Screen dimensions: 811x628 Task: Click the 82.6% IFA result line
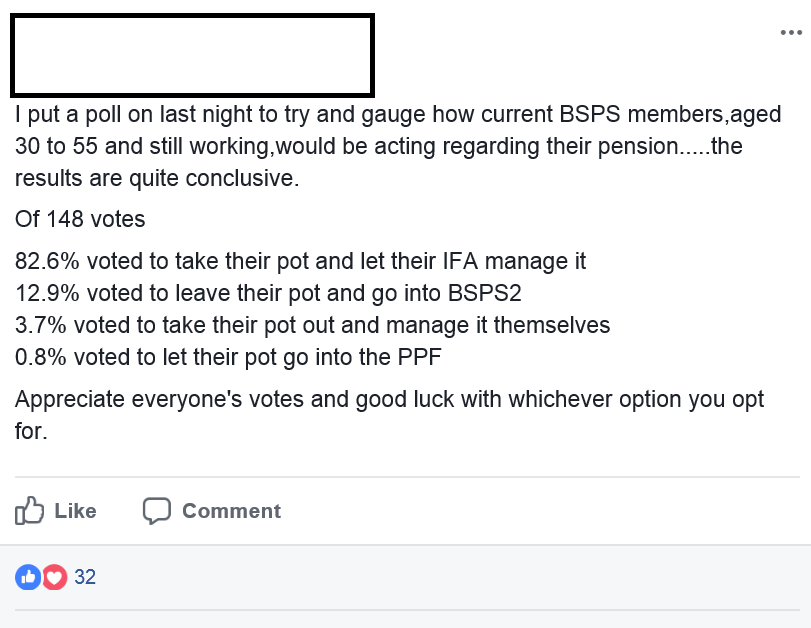pyautogui.click(x=300, y=262)
